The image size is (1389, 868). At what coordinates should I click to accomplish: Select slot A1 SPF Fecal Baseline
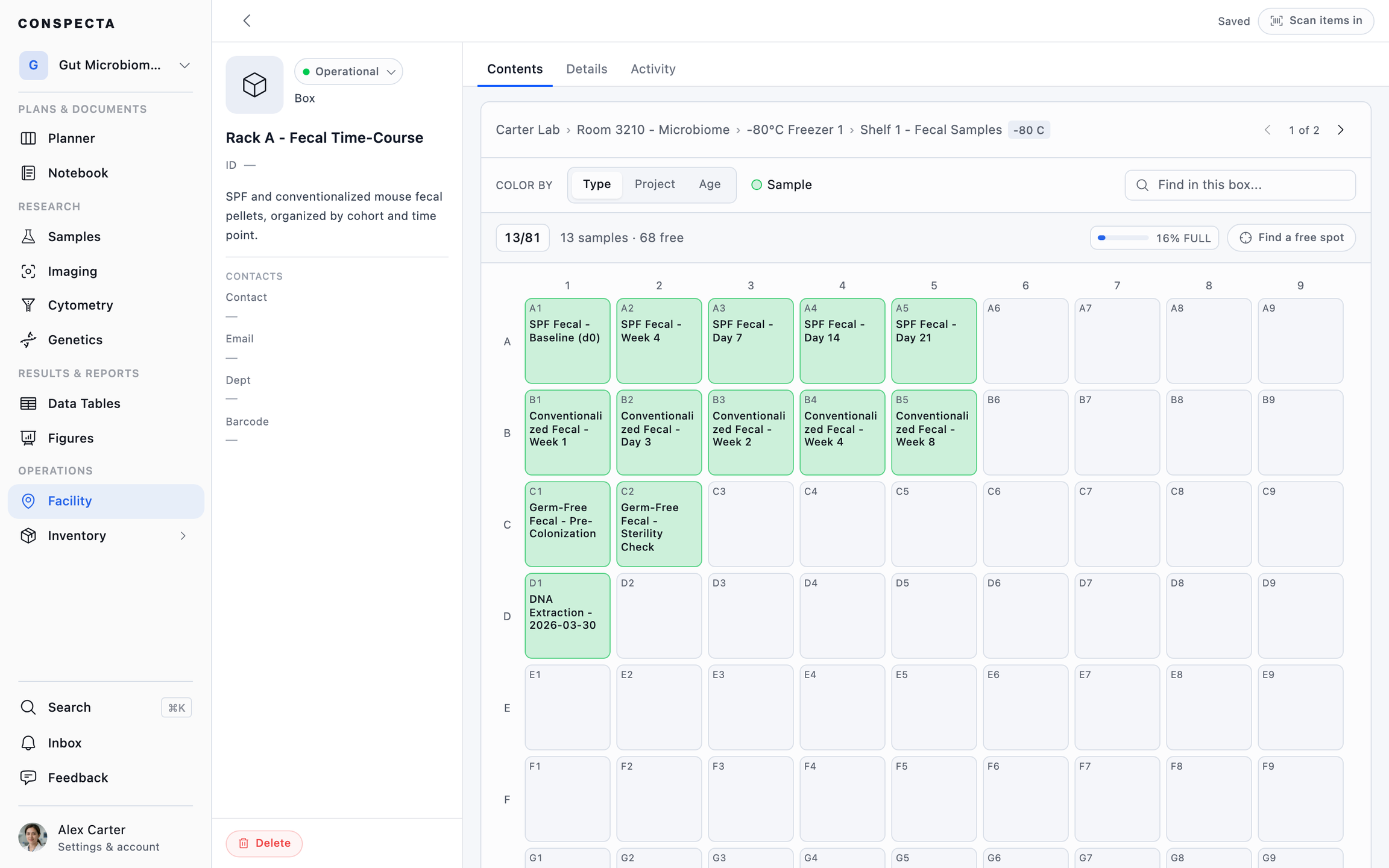click(x=567, y=341)
